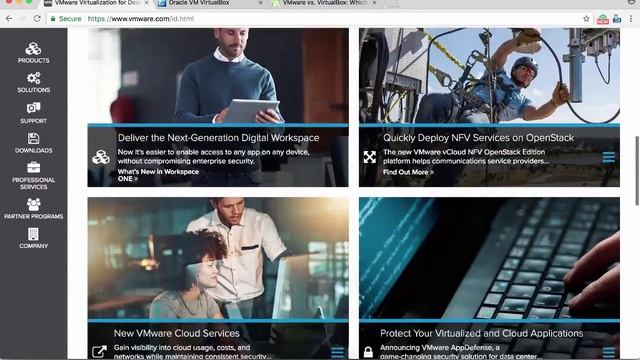Close the VMware Virtualization tab
Image resolution: width=640 pixels, height=360 pixels.
click(x=147, y=3)
